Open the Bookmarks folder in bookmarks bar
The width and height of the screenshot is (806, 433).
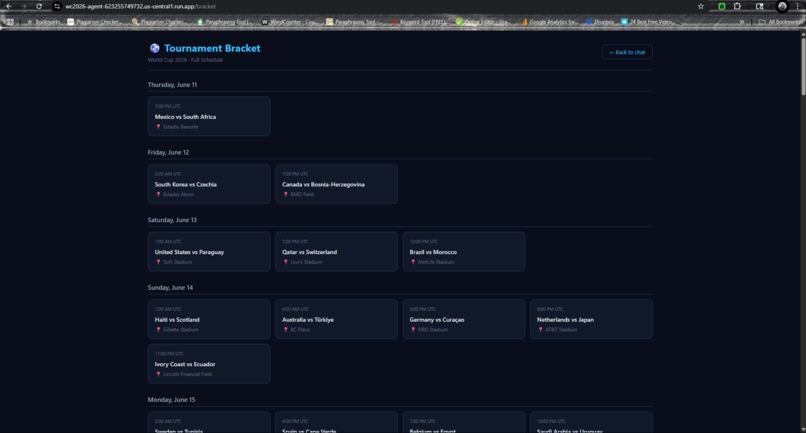click(x=43, y=22)
